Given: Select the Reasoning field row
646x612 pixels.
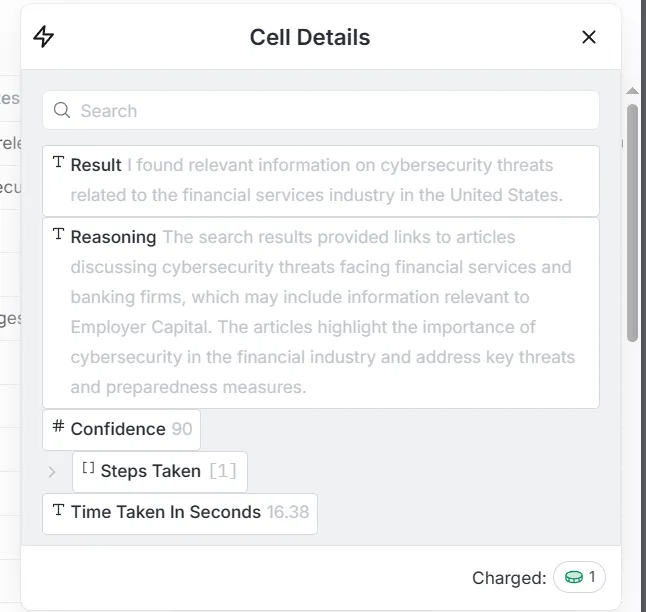Looking at the screenshot, I should tap(321, 313).
